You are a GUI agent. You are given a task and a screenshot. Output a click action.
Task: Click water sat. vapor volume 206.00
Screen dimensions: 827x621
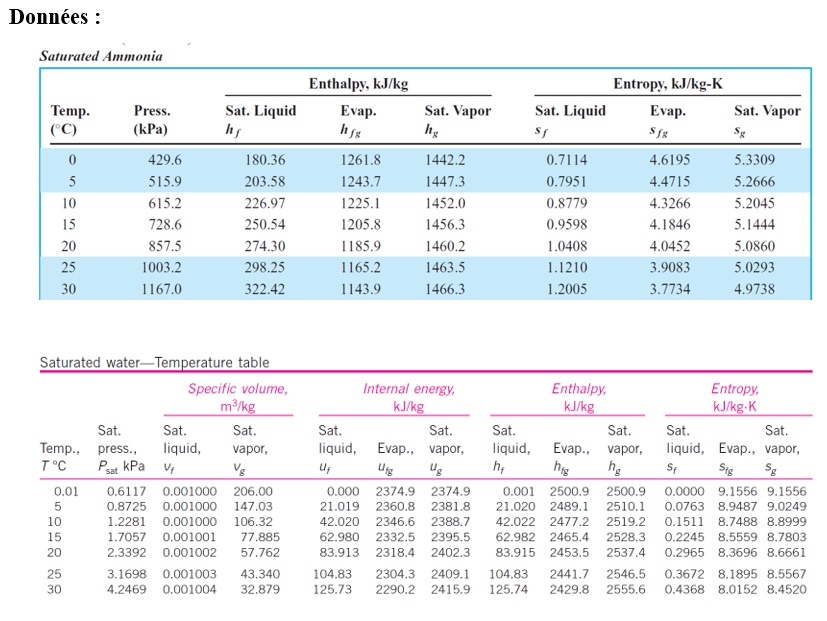coord(252,491)
